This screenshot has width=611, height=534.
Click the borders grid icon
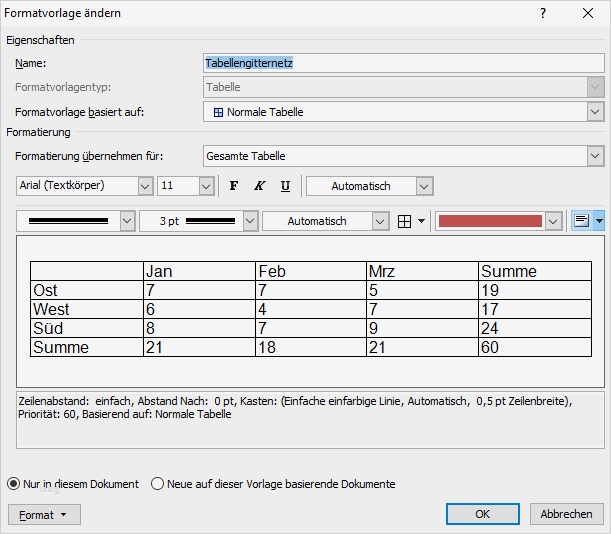click(405, 221)
